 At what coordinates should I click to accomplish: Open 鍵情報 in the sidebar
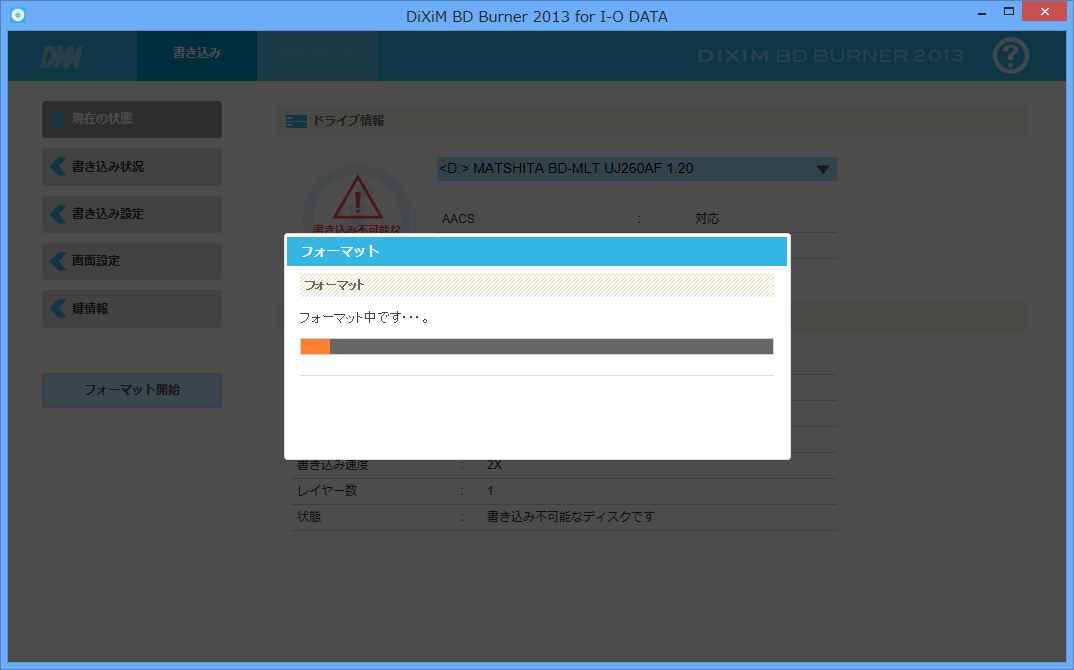click(x=132, y=308)
